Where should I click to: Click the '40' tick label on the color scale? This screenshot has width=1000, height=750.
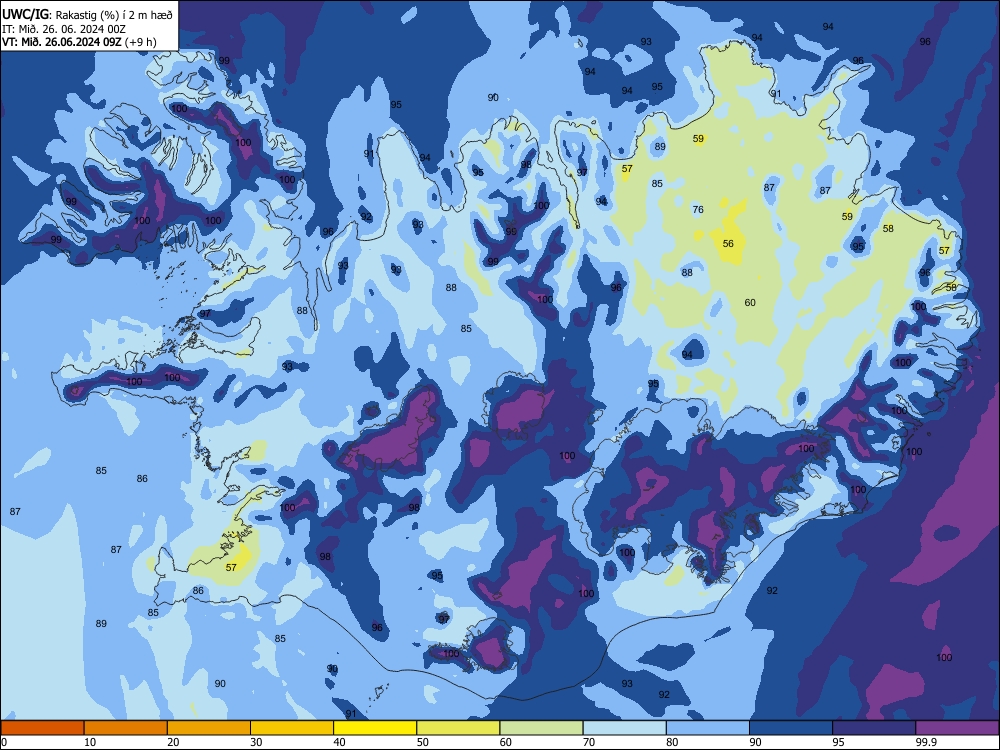point(339,742)
